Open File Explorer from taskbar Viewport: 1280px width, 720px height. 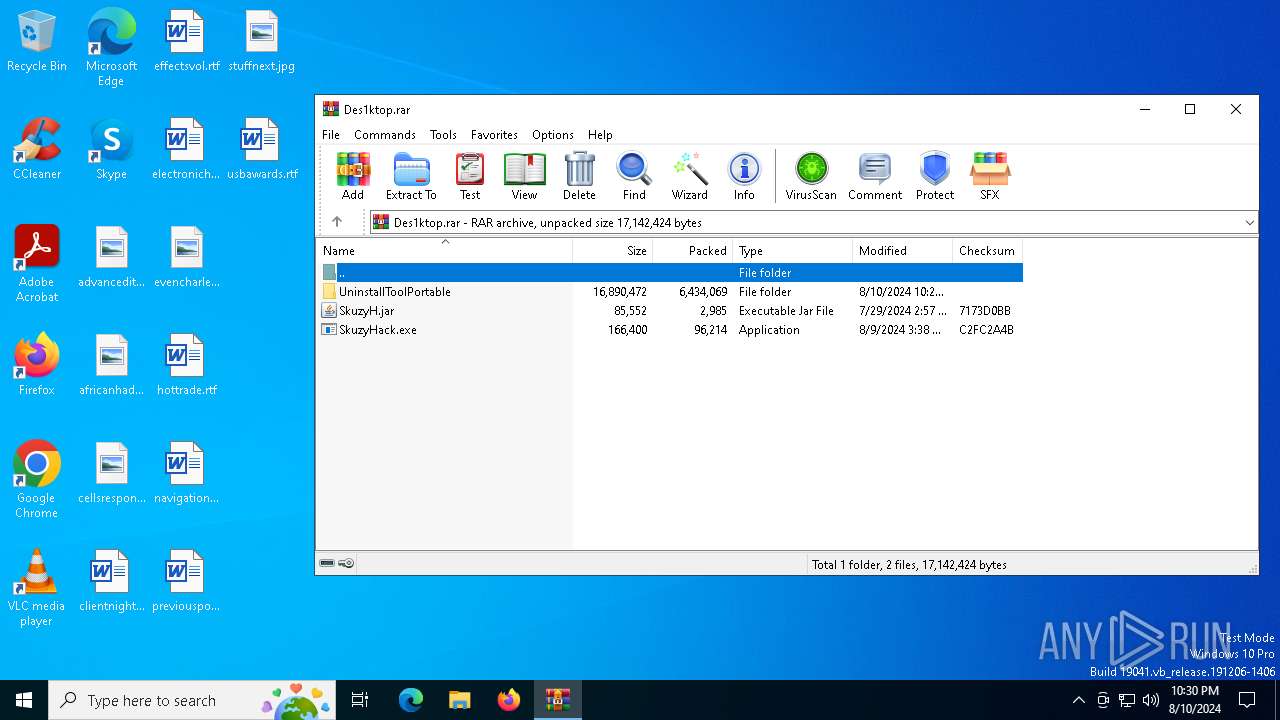coord(459,700)
